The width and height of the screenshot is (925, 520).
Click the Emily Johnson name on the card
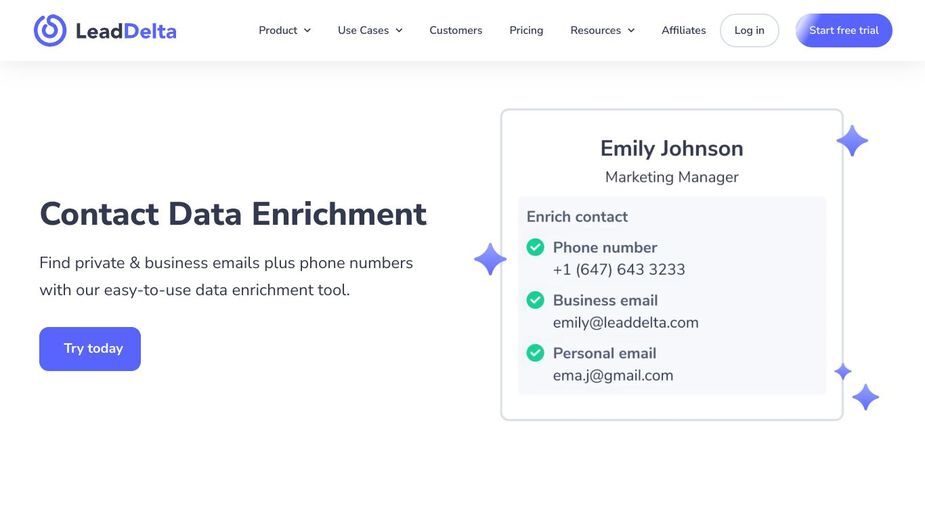[x=671, y=148]
